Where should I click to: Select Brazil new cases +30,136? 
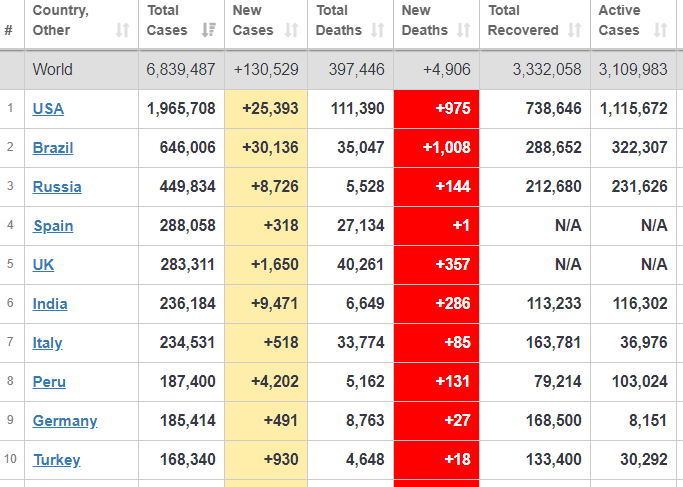(270, 148)
